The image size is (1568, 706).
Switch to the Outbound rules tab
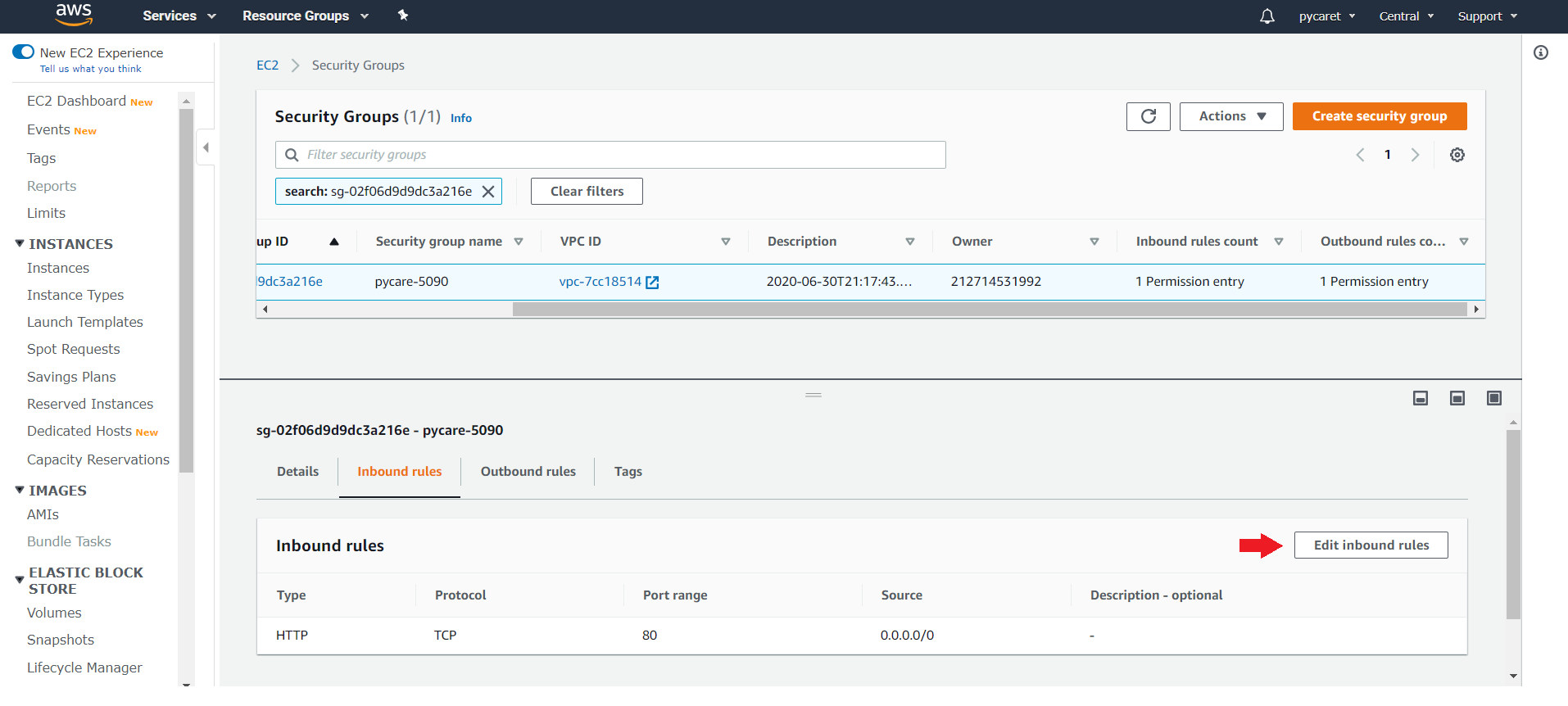click(528, 472)
